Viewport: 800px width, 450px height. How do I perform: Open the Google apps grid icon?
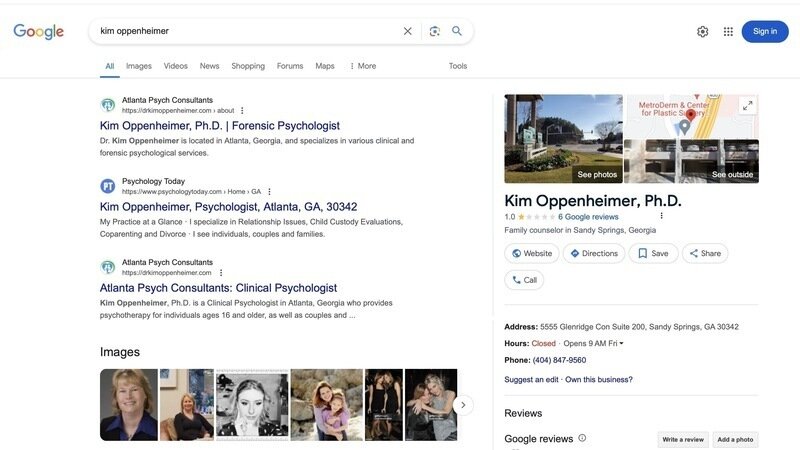[x=728, y=32]
